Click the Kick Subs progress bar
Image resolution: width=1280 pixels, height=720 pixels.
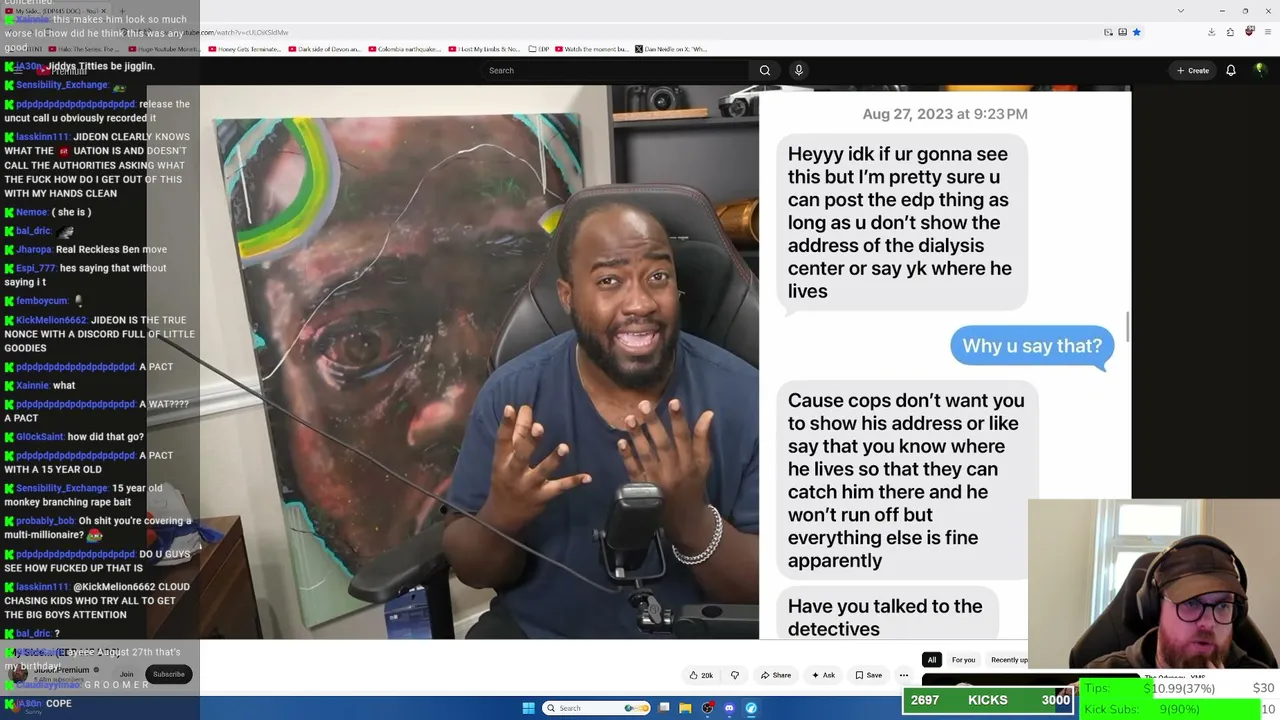pyautogui.click(x=1180, y=709)
